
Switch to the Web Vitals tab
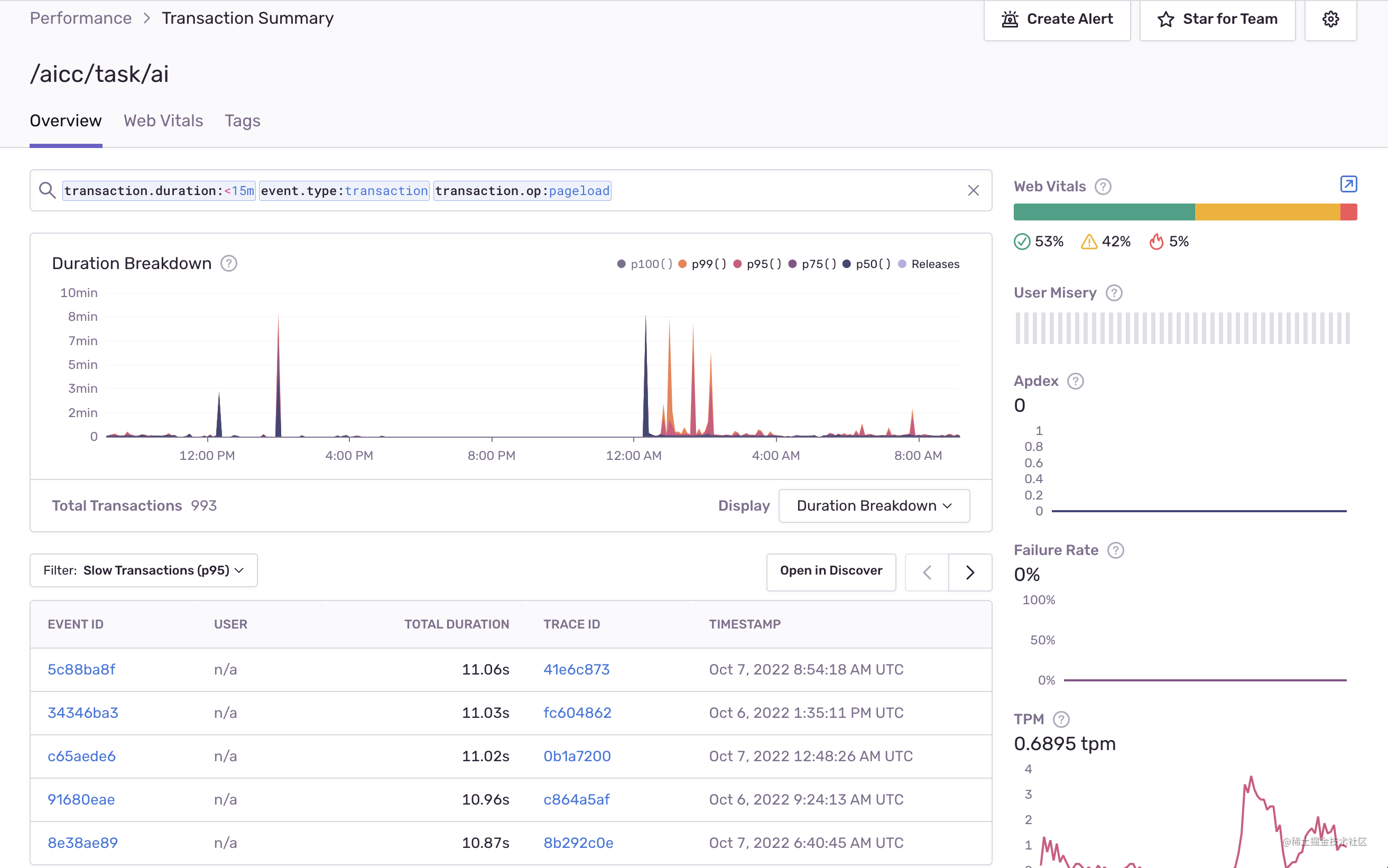coord(163,121)
